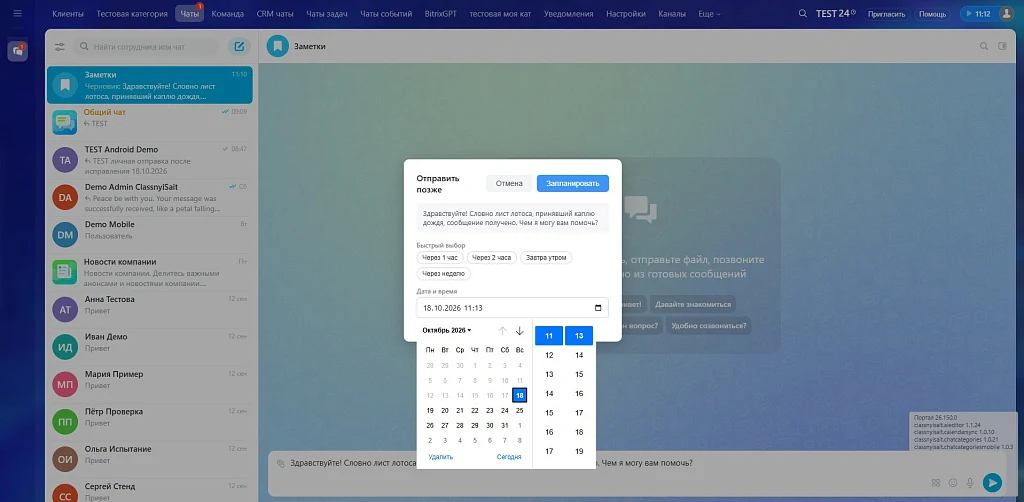1024x502 pixels.
Task: Click the Найти сотрудника или чат search field
Action: pyautogui.click(x=148, y=47)
